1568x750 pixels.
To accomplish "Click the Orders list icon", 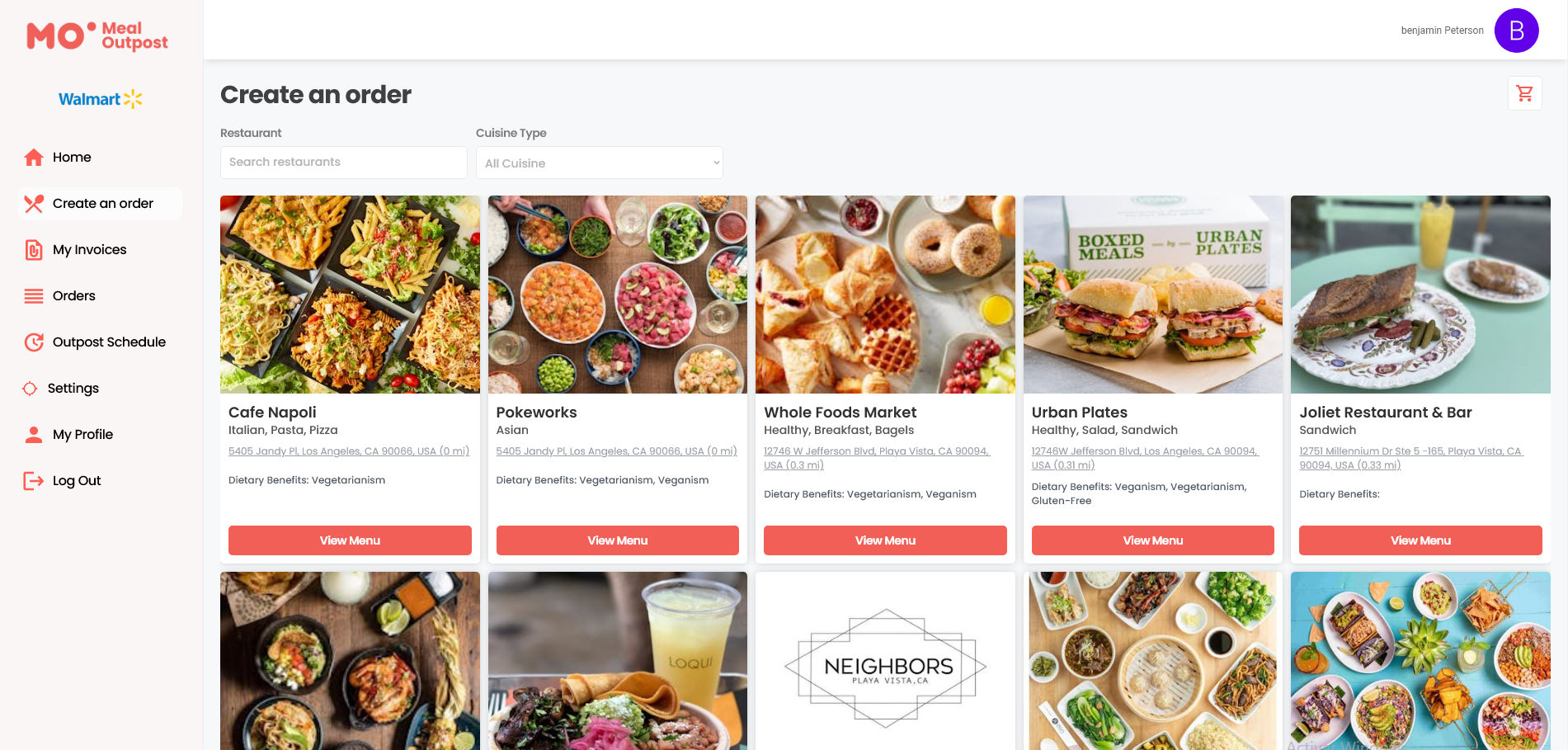I will point(34,295).
